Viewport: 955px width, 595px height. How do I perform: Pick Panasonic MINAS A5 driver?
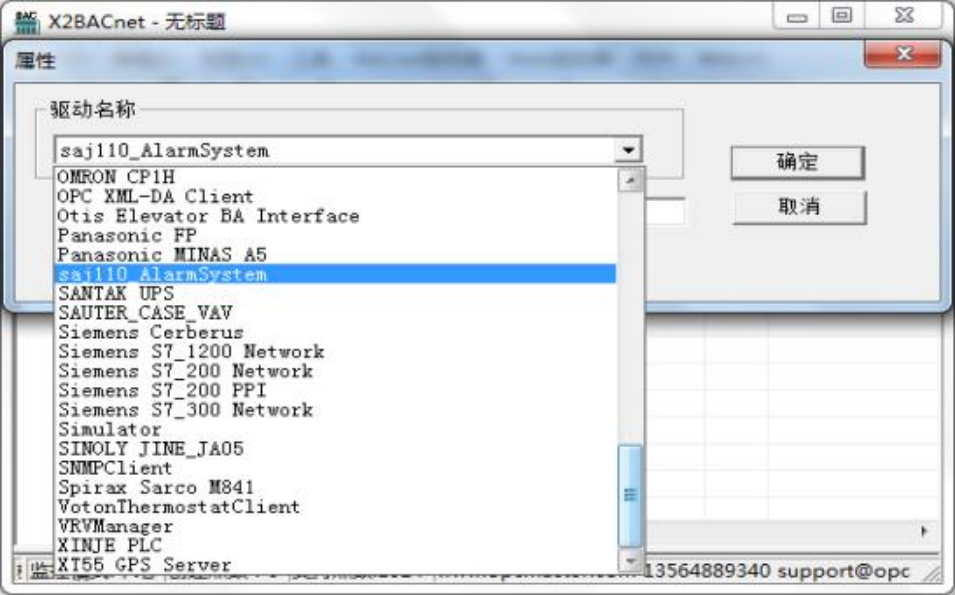pos(336,255)
